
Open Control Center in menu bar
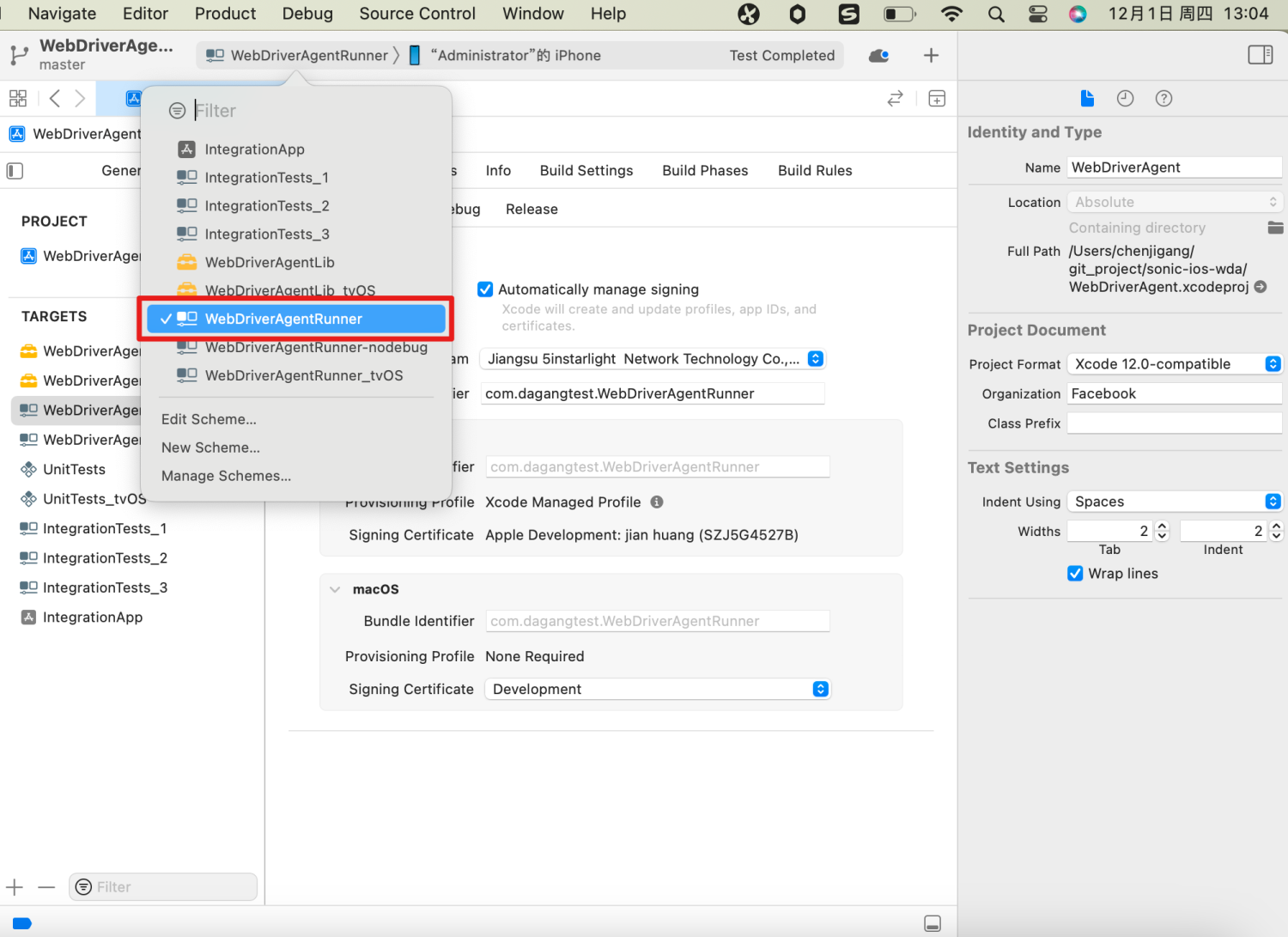pos(1038,14)
